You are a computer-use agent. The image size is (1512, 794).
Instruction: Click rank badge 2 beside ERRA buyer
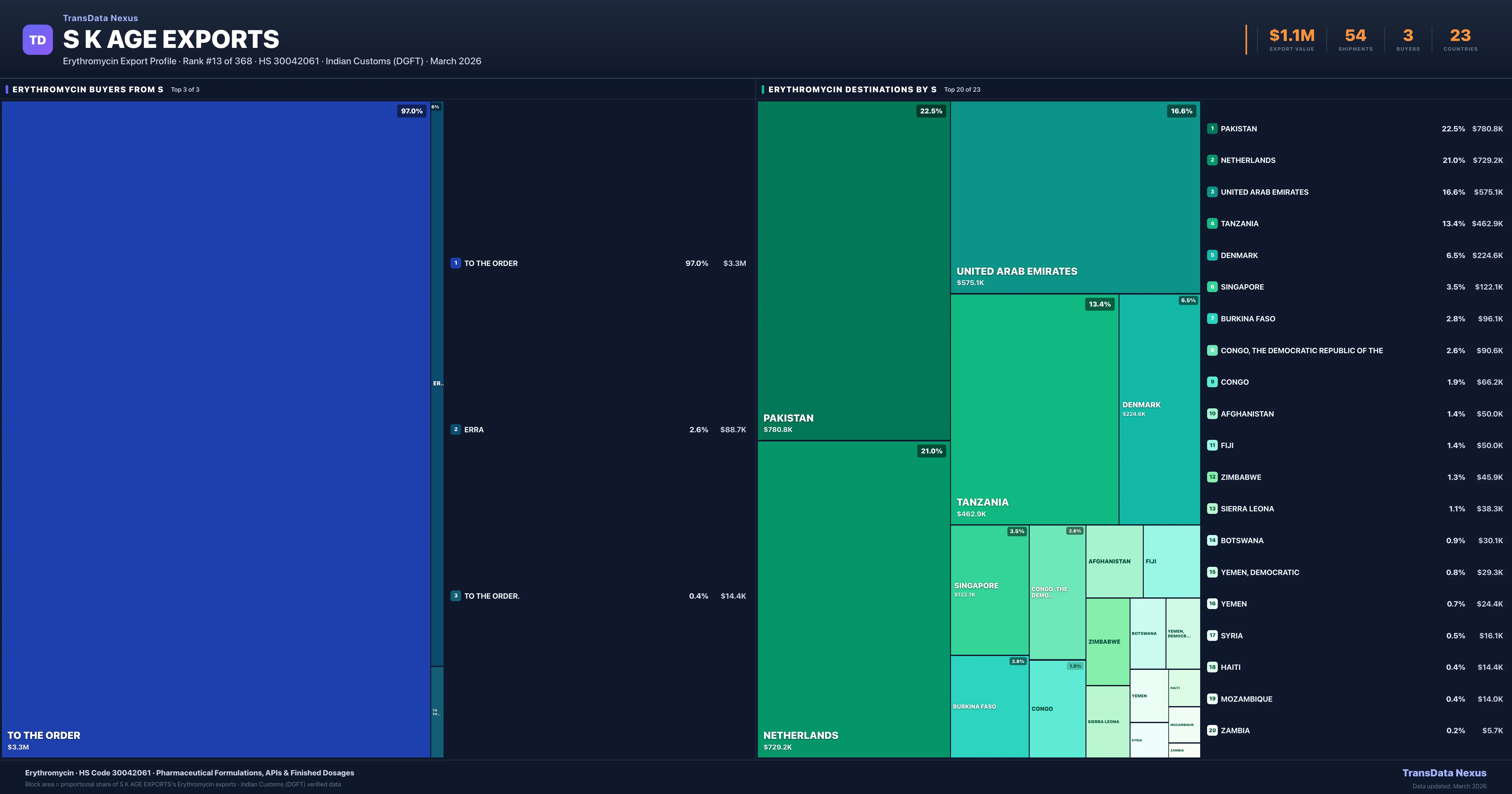click(455, 429)
